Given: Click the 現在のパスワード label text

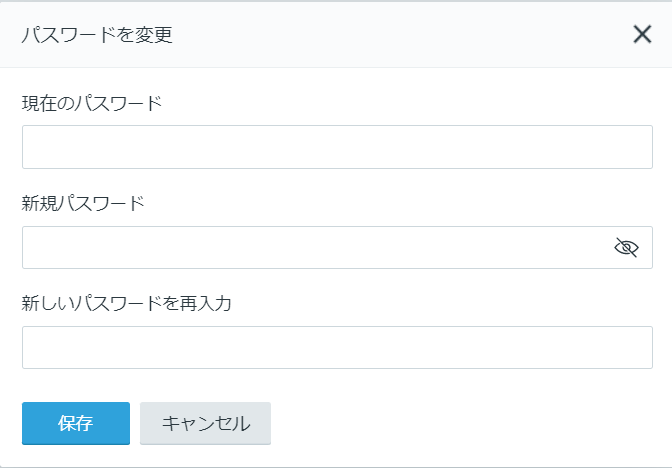Looking at the screenshot, I should (x=92, y=103).
